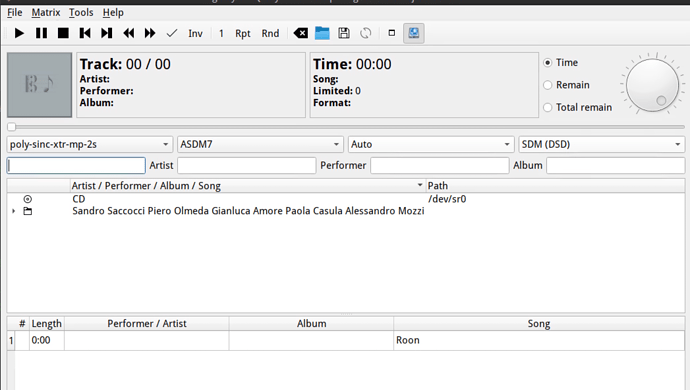
Task: Click the Album filter input field
Action: point(616,166)
